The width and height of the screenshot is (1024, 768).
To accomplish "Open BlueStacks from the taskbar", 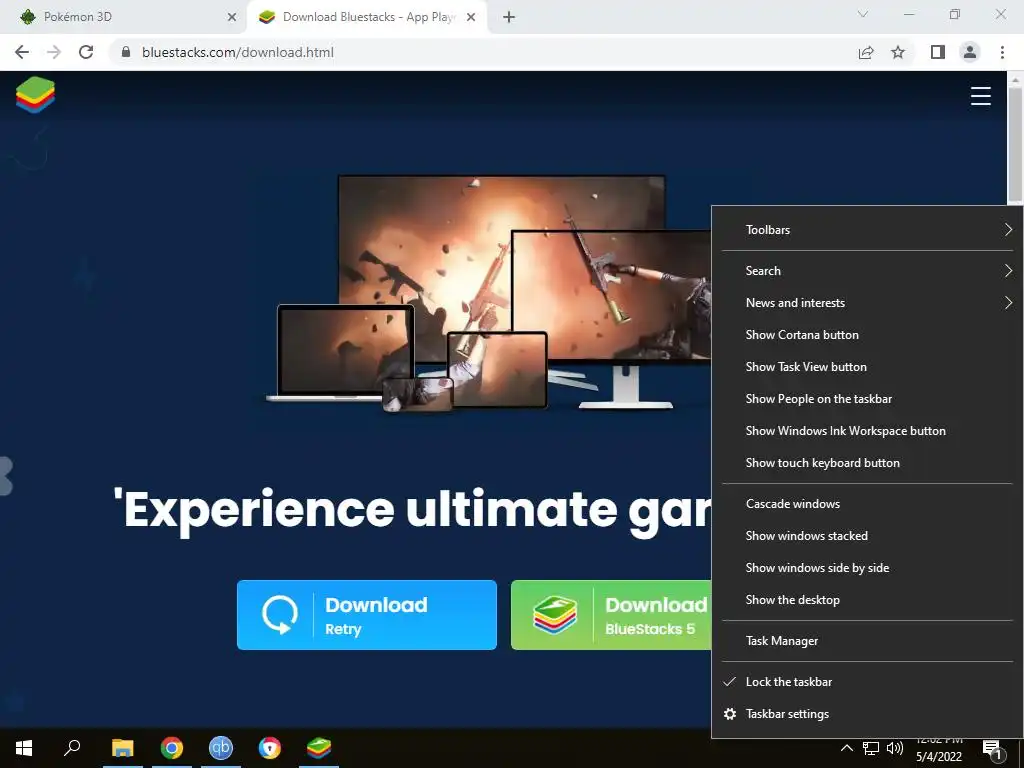I will [x=319, y=748].
